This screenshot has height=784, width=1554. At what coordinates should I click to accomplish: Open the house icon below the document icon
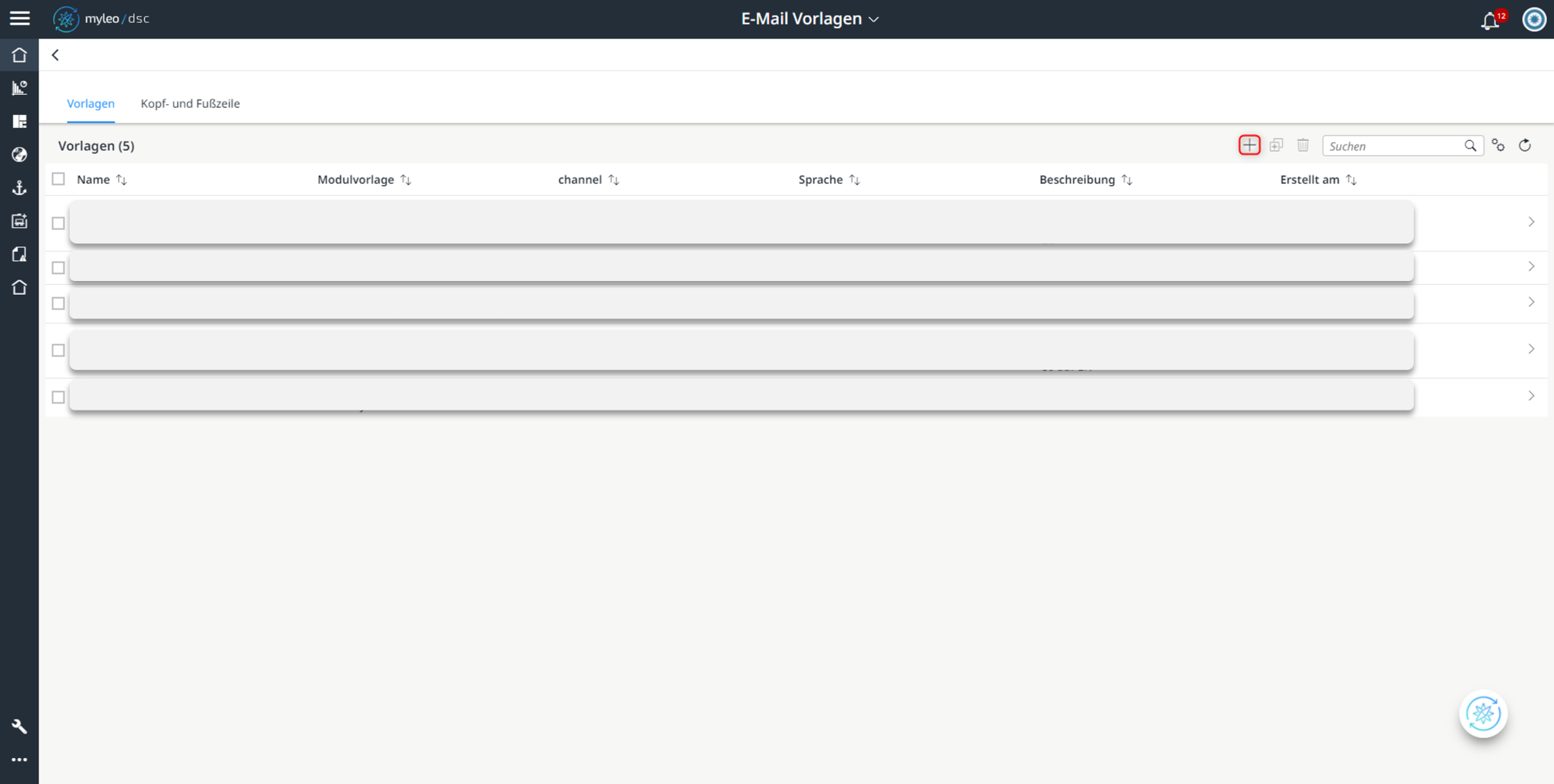pos(19,287)
